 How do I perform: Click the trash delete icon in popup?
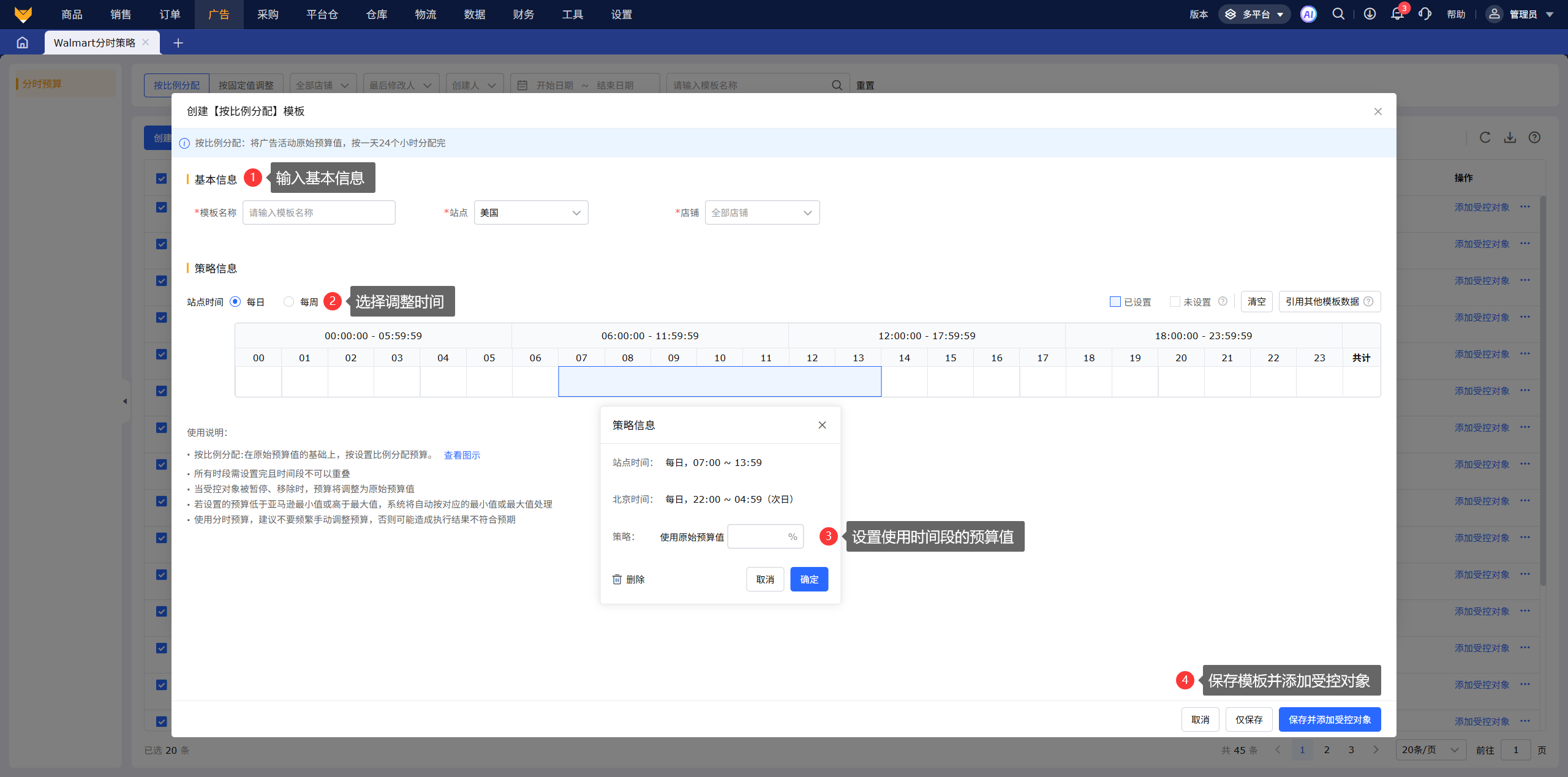click(617, 579)
